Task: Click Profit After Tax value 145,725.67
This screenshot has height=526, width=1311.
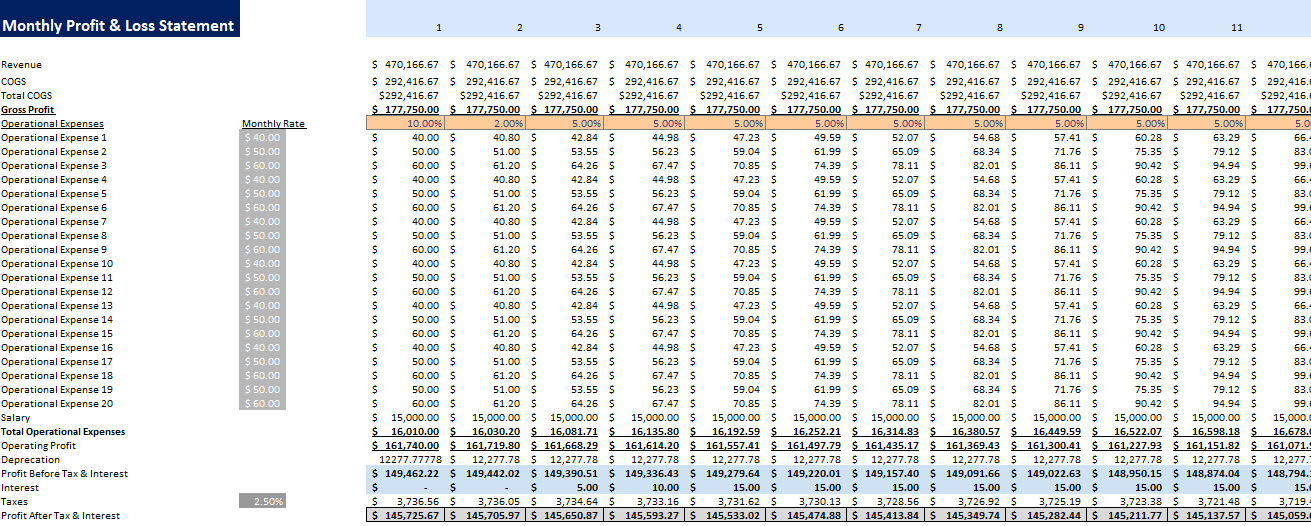Action: point(407,515)
